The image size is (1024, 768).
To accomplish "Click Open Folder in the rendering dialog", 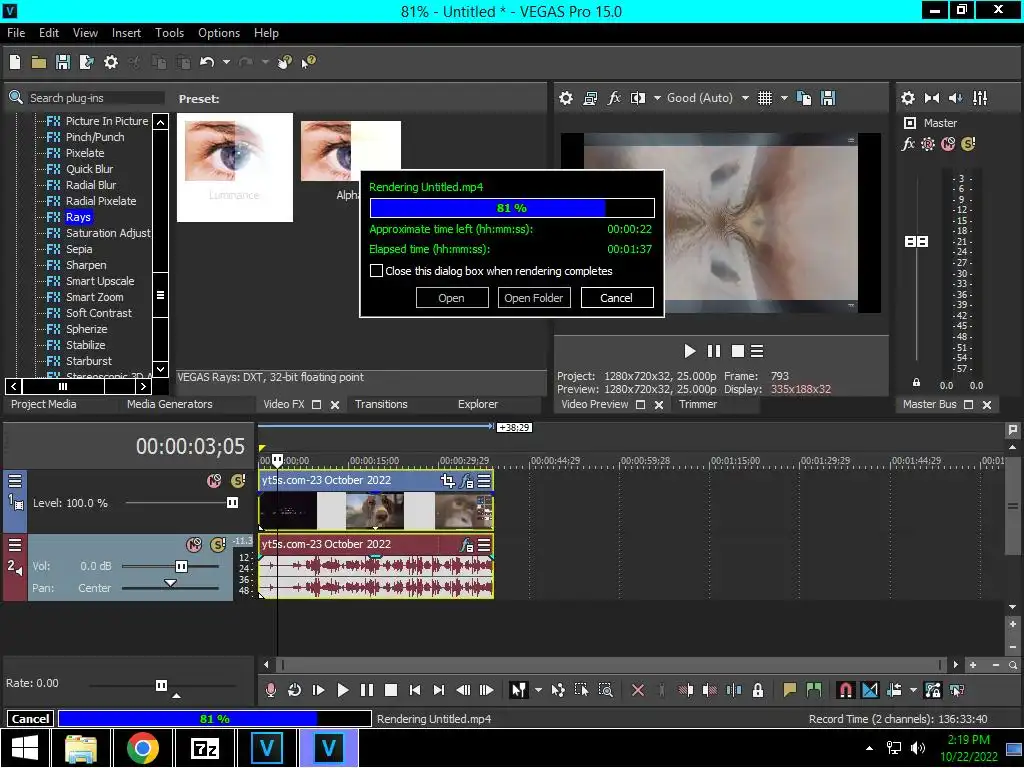I will tap(534, 298).
